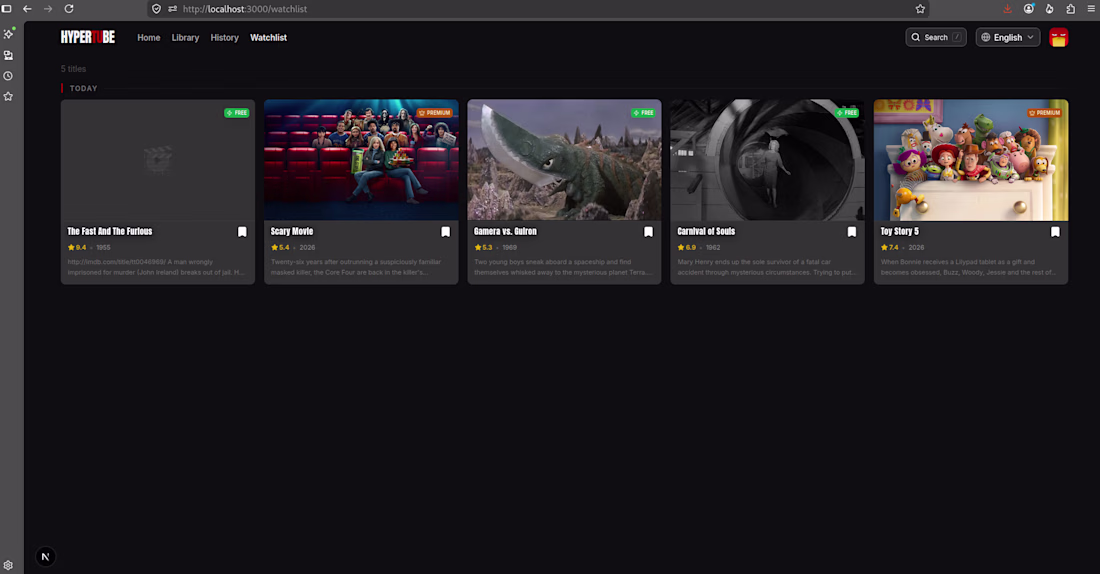Click the Carnival of Souls title

tap(706, 231)
